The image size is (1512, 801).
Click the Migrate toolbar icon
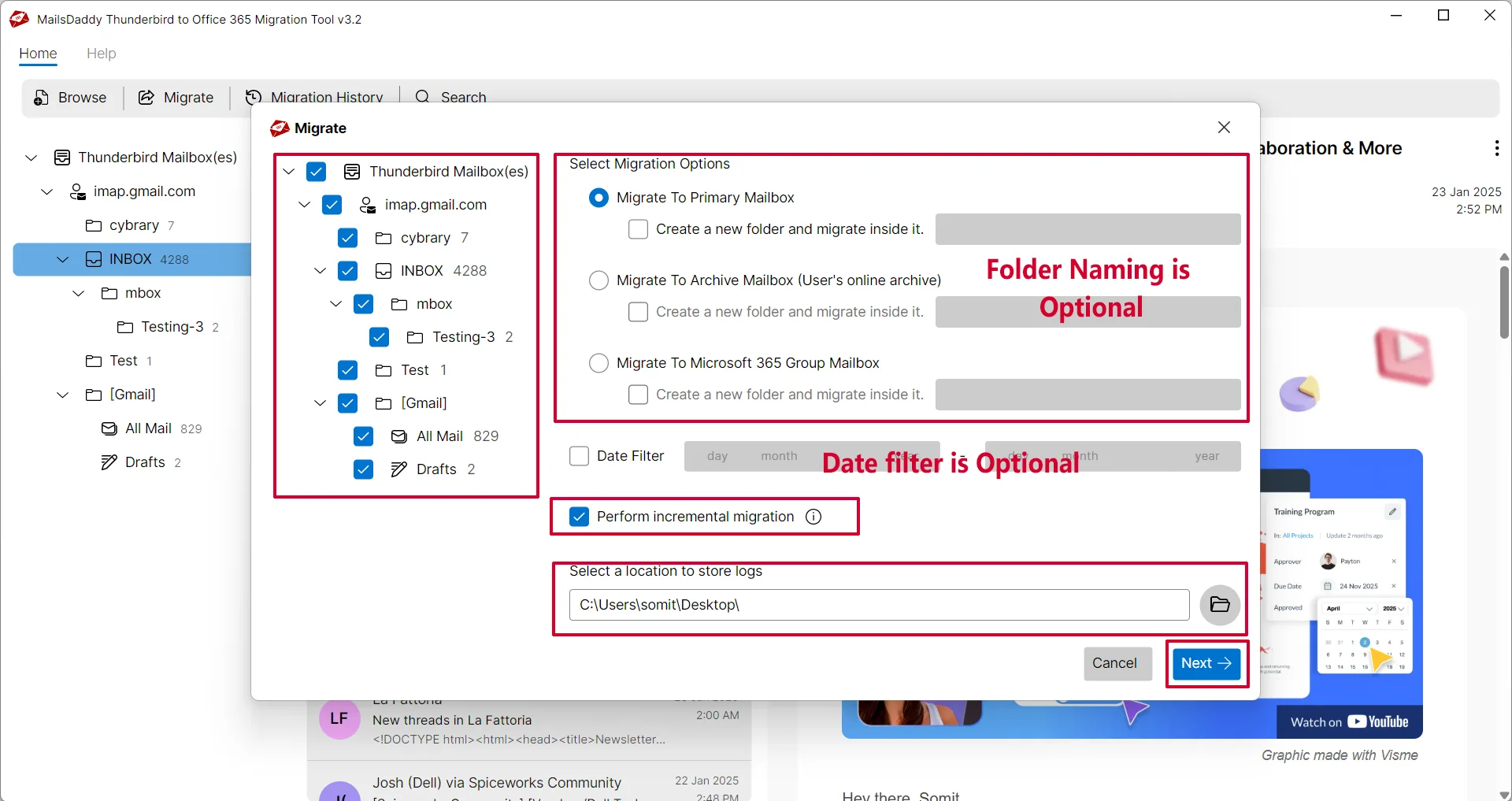coord(146,98)
